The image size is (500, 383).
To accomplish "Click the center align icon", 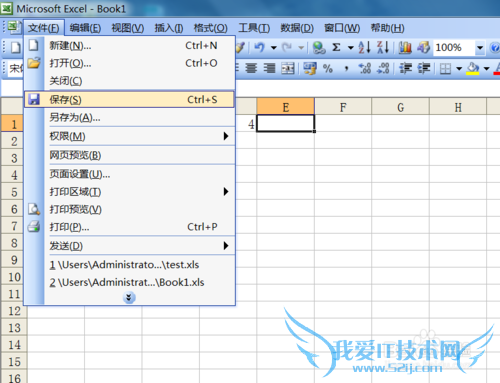I will coord(251,68).
